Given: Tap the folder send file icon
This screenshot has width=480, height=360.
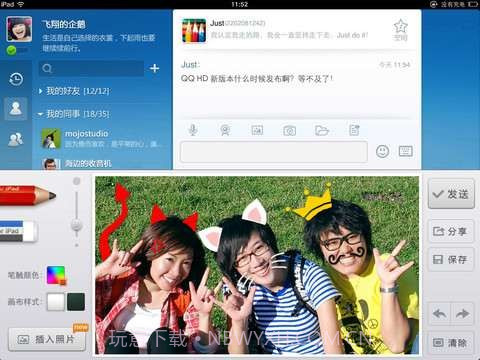Looking at the screenshot, I should [322, 130].
